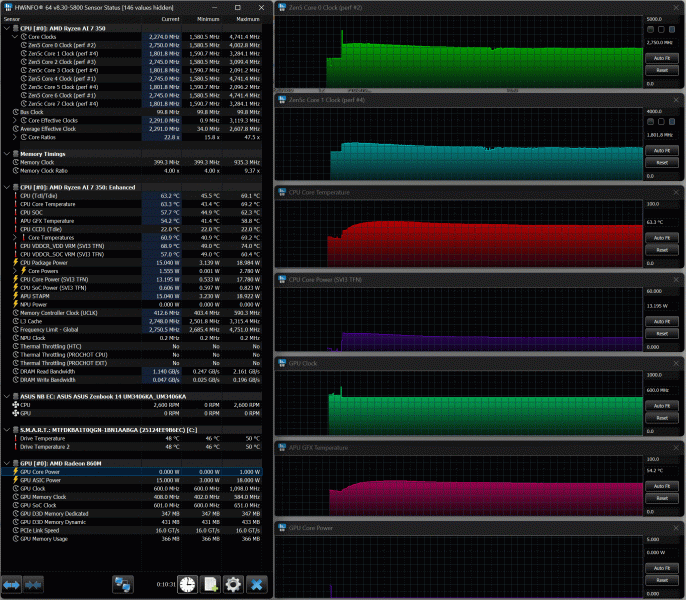Collapse the S.M.A.R.T. drive group

point(7,430)
